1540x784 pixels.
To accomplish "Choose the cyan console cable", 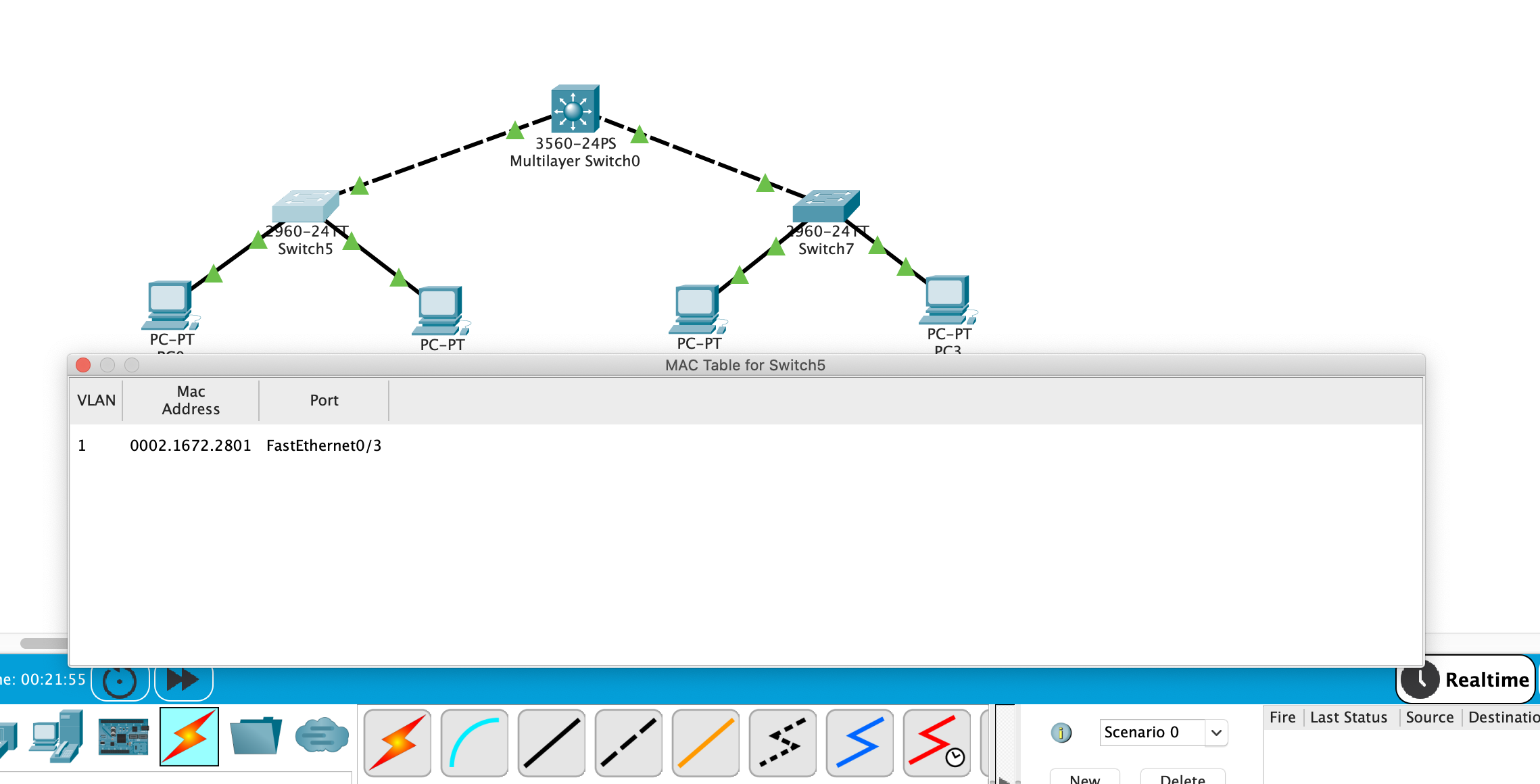I will click(x=475, y=742).
